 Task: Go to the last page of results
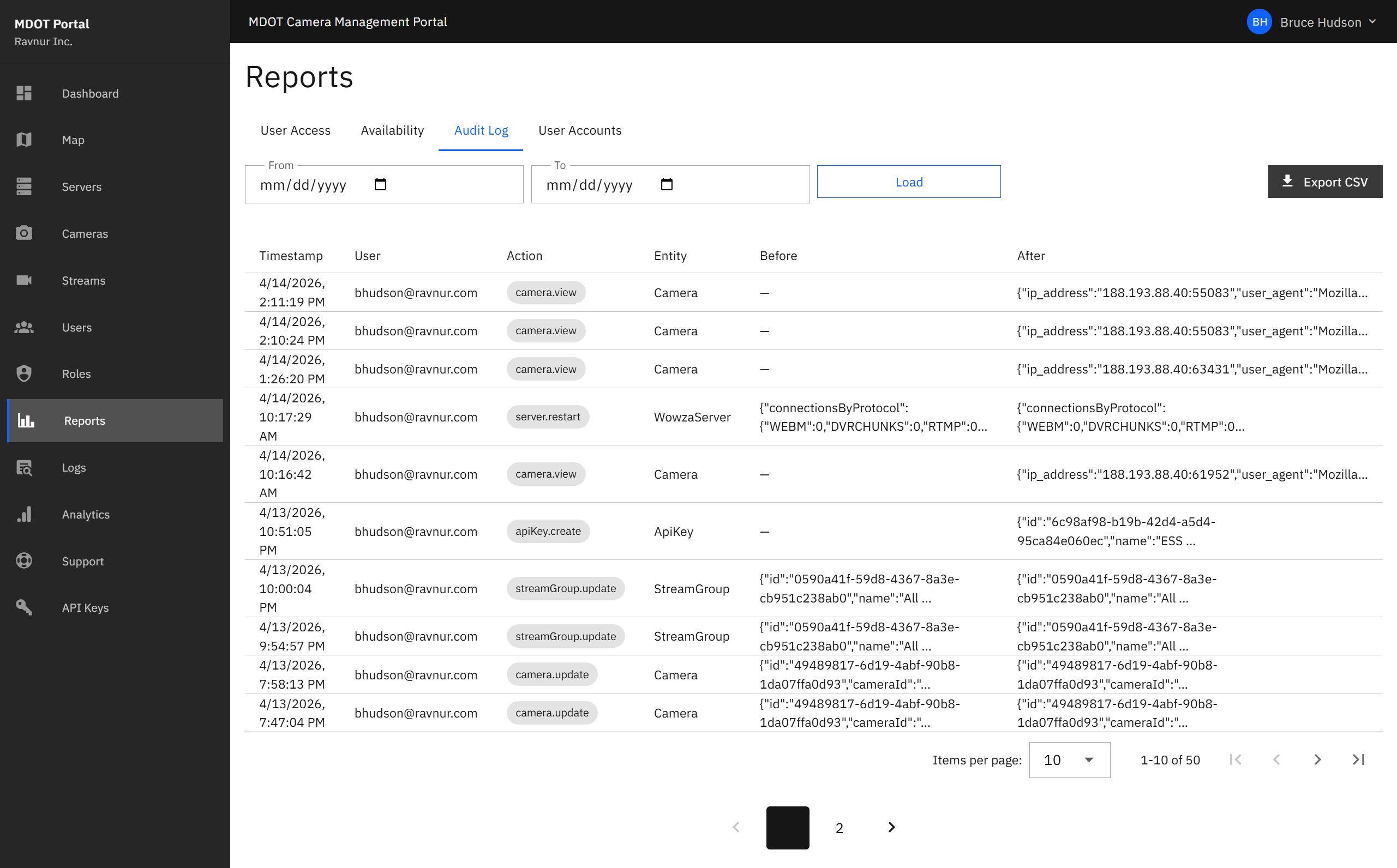pyautogui.click(x=1359, y=759)
